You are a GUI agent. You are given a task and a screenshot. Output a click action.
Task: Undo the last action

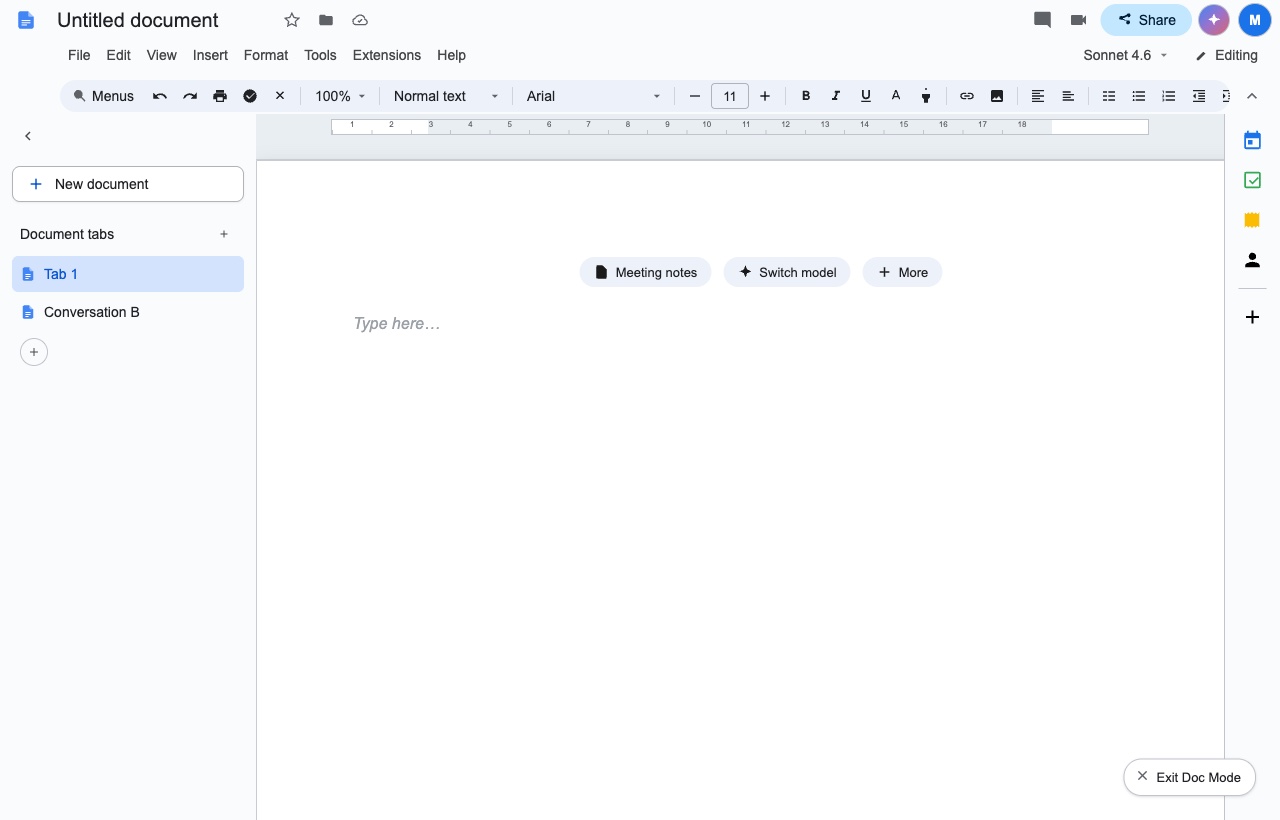coord(160,96)
